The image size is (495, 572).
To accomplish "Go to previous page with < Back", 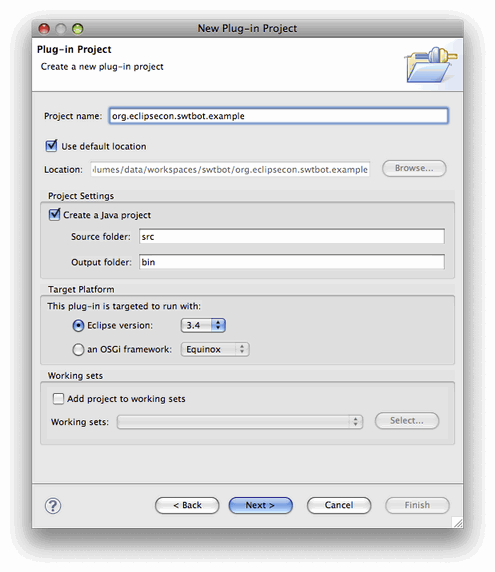I will 187,505.
